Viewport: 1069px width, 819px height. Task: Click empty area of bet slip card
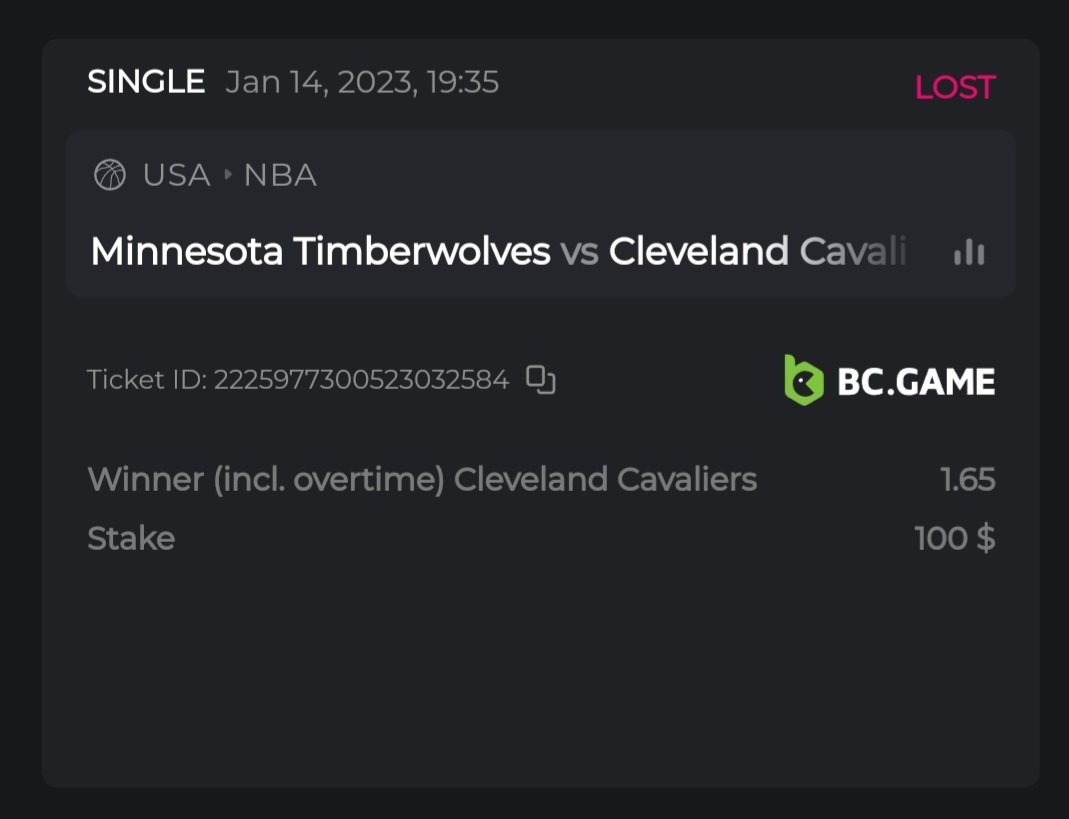coord(540,680)
